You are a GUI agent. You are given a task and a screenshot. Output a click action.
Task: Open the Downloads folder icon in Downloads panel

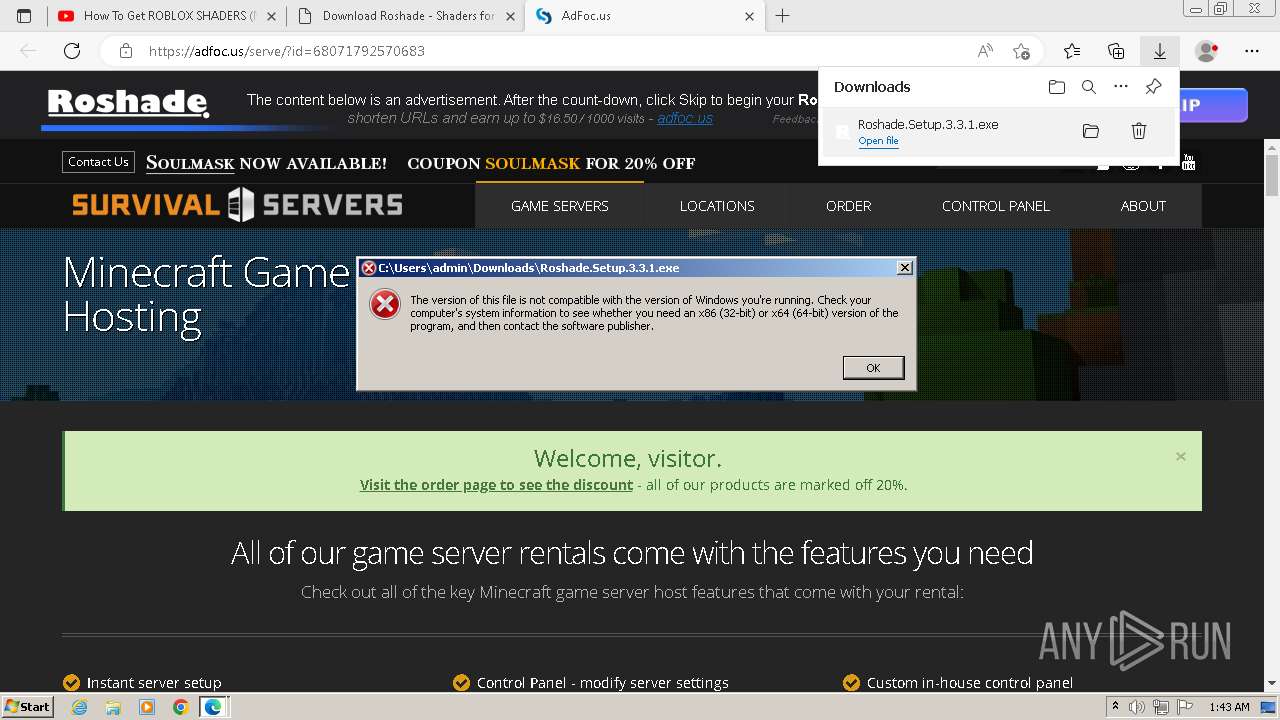(x=1057, y=87)
